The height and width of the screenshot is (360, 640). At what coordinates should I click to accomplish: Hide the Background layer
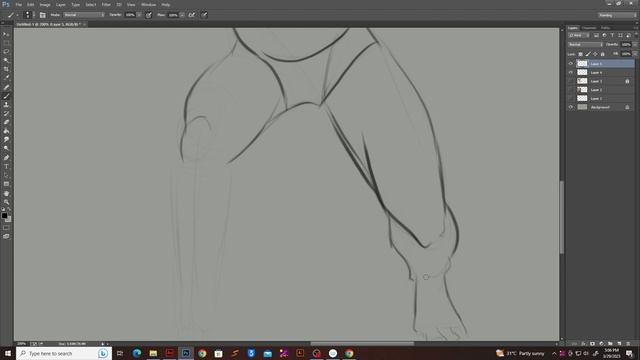coord(571,107)
